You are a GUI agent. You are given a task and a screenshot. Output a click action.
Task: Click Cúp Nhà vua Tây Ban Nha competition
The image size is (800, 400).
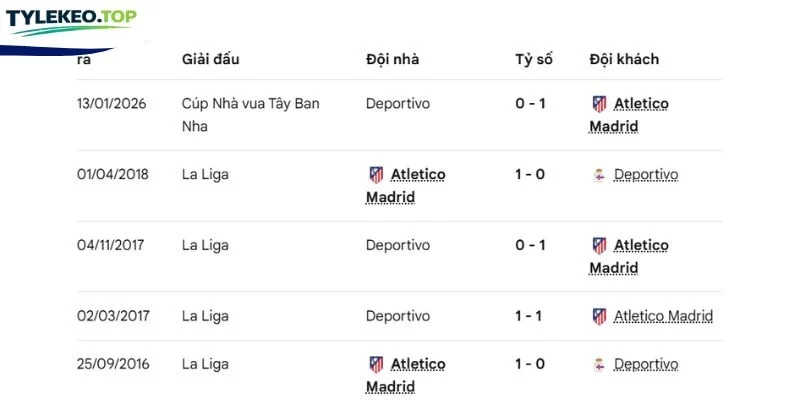251,115
